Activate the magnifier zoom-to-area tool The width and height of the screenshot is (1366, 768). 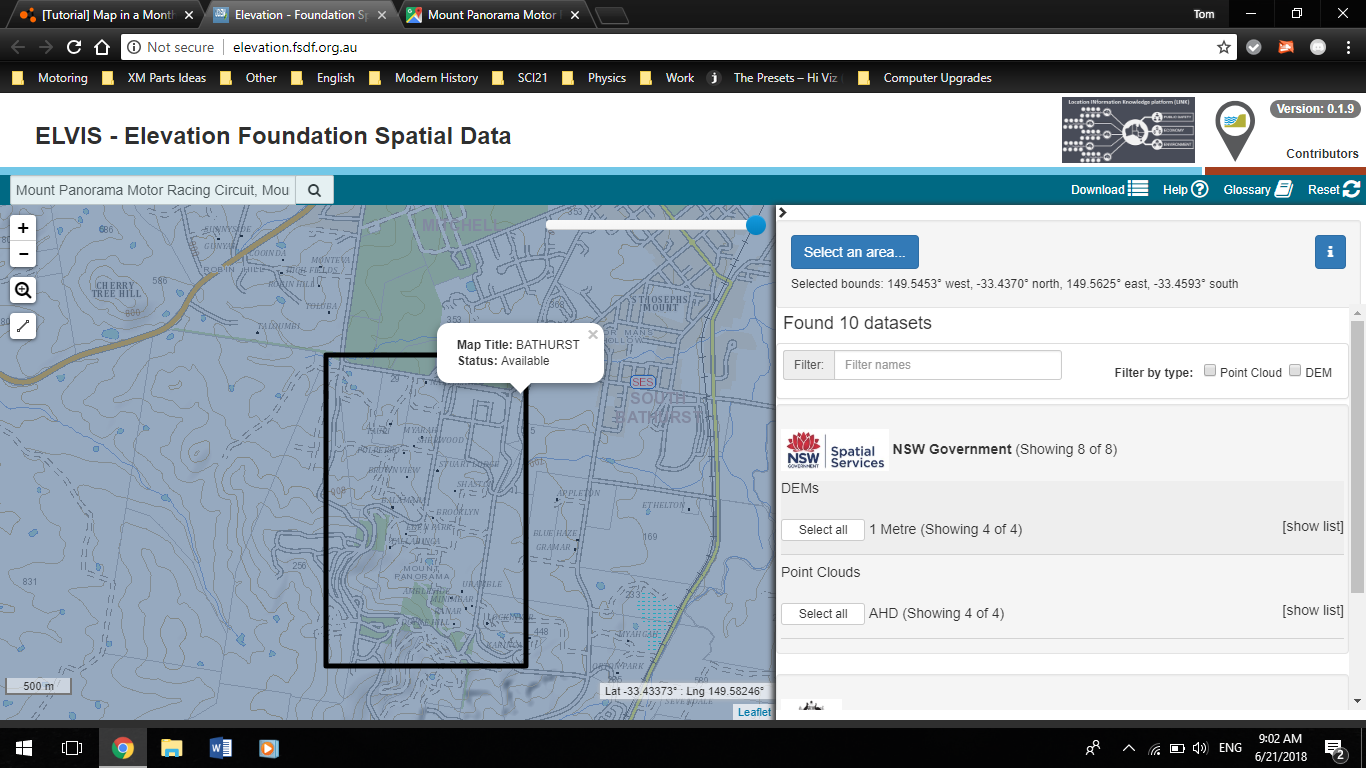23,291
